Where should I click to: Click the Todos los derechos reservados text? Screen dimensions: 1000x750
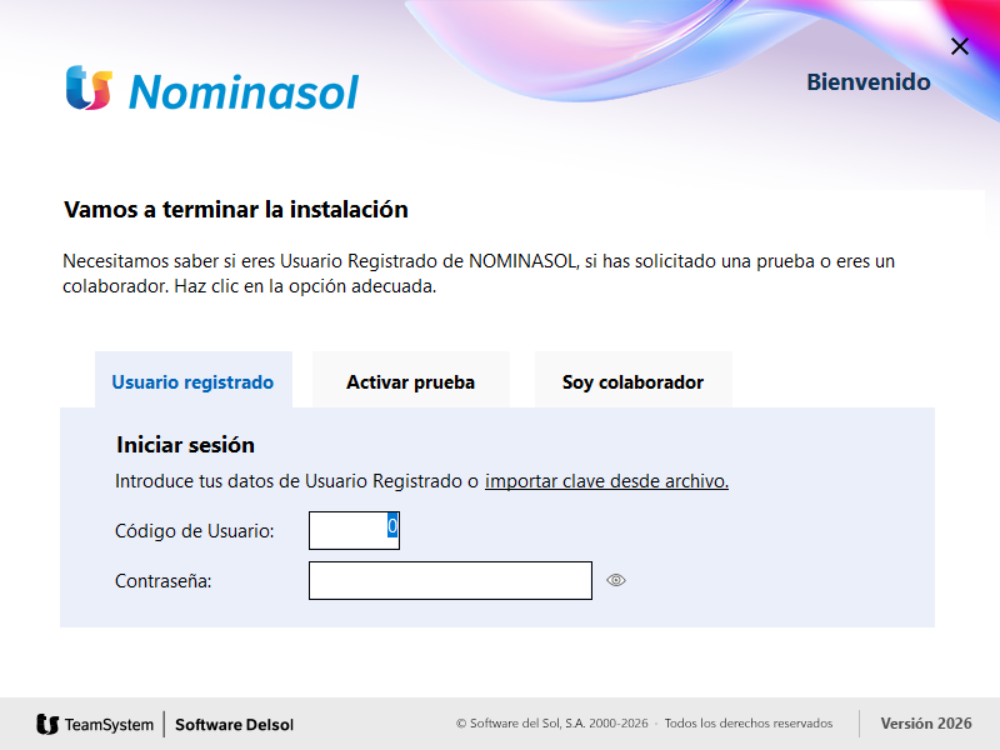(x=749, y=723)
